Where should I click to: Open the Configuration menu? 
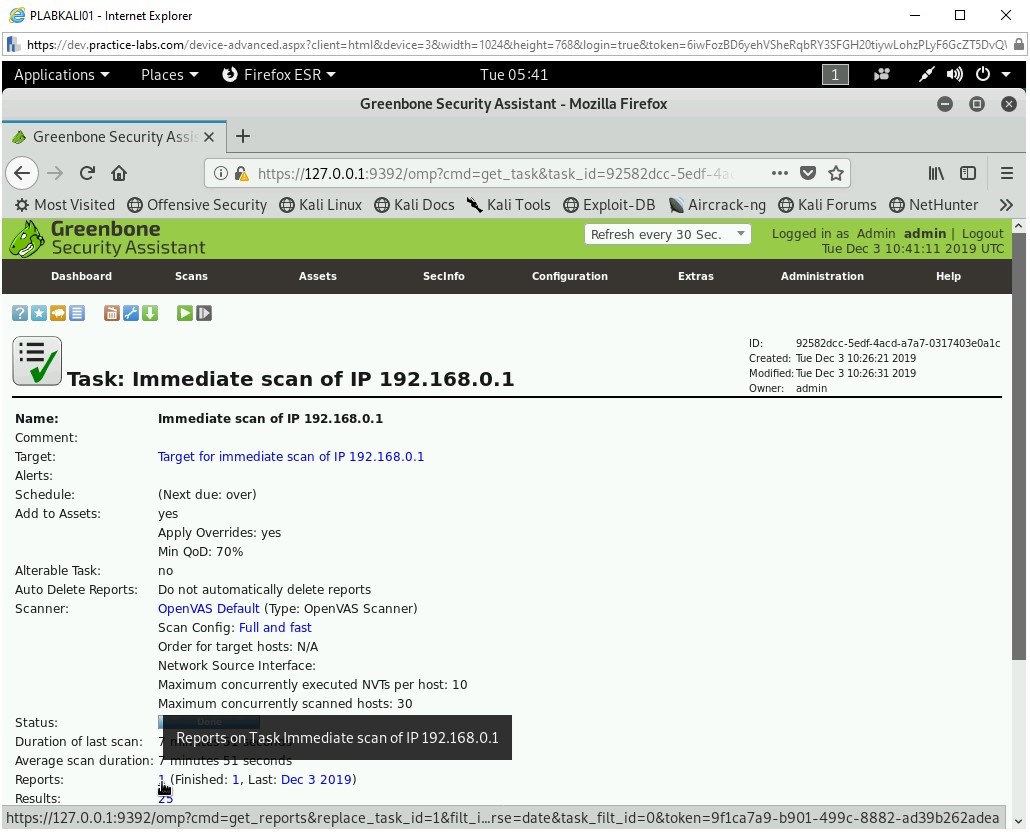[569, 276]
